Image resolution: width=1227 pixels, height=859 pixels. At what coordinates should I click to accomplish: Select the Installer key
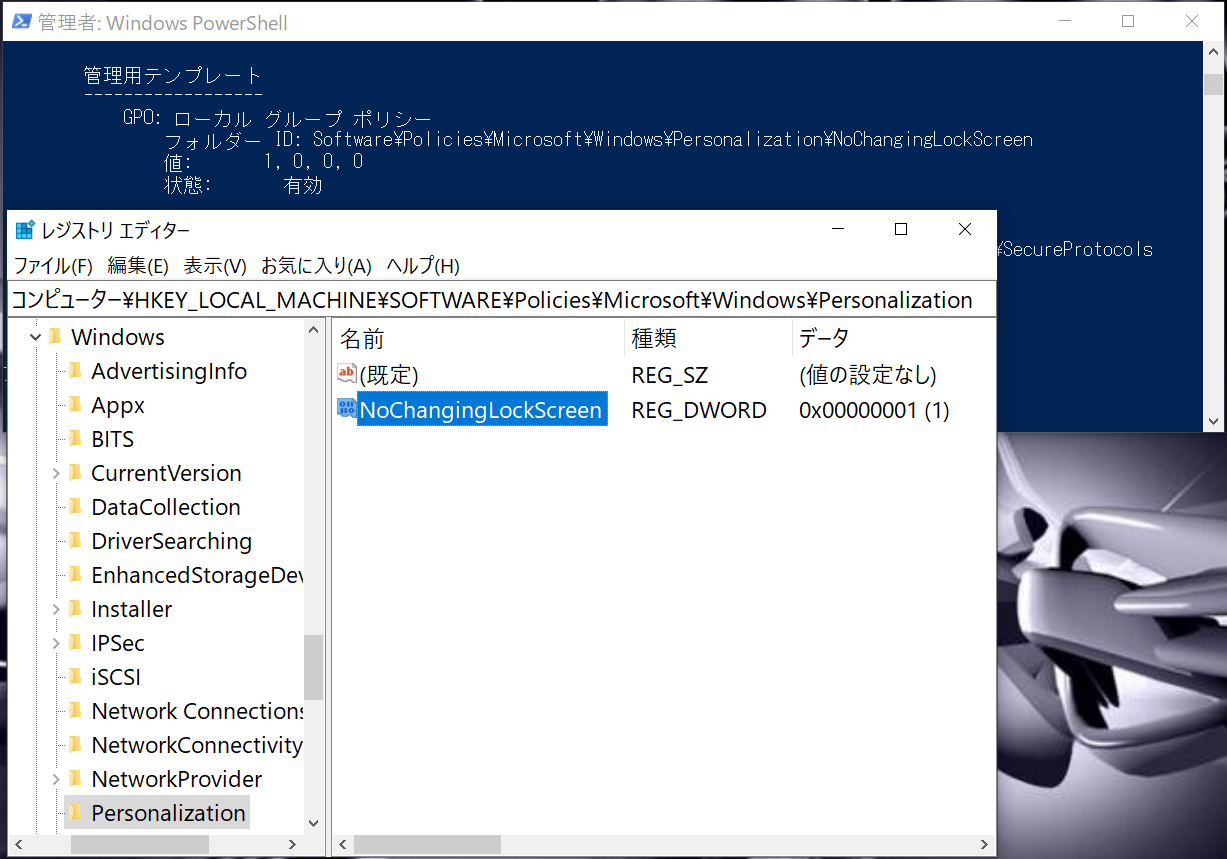(131, 609)
